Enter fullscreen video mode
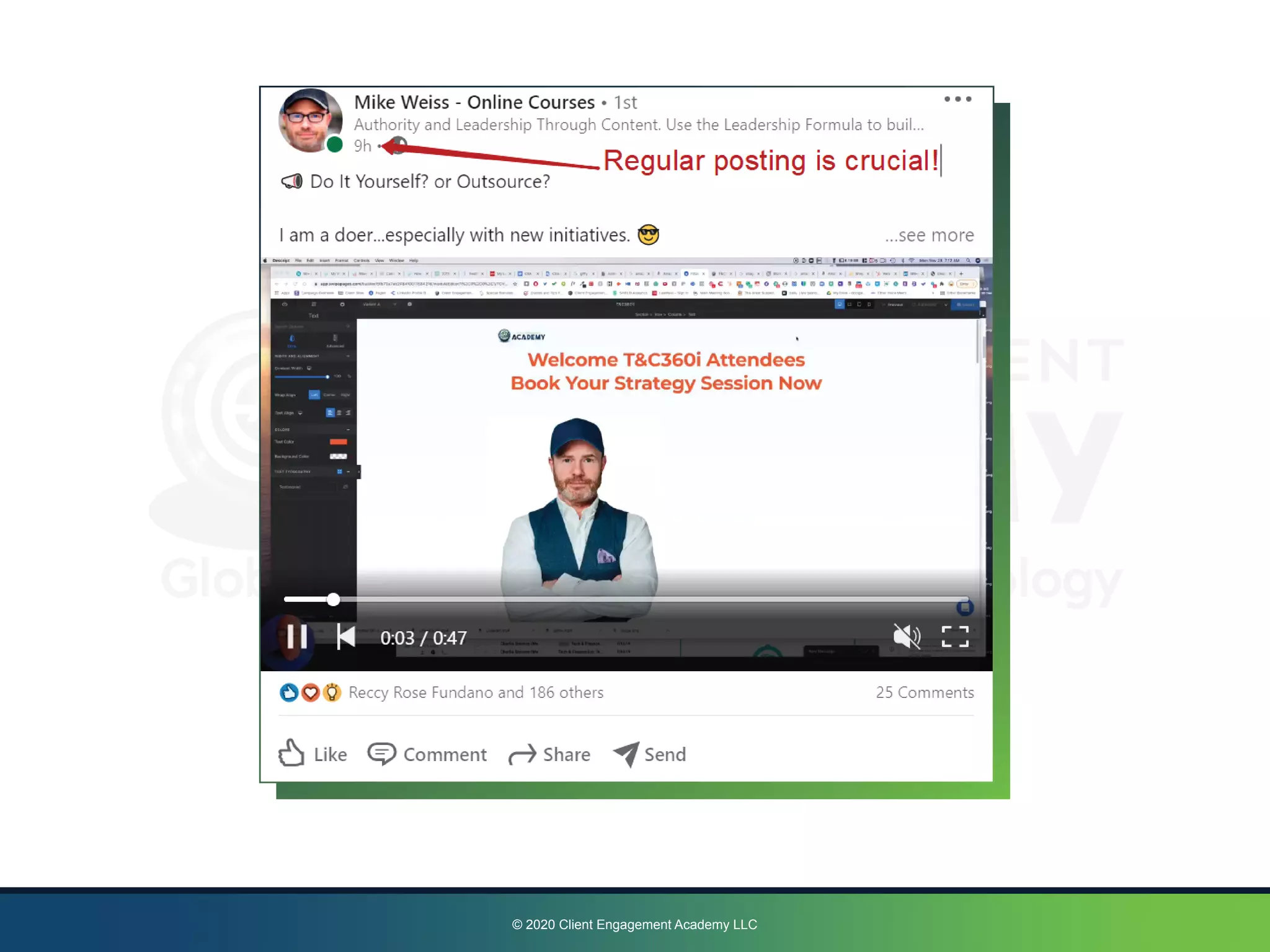1270x952 pixels. pos(954,637)
